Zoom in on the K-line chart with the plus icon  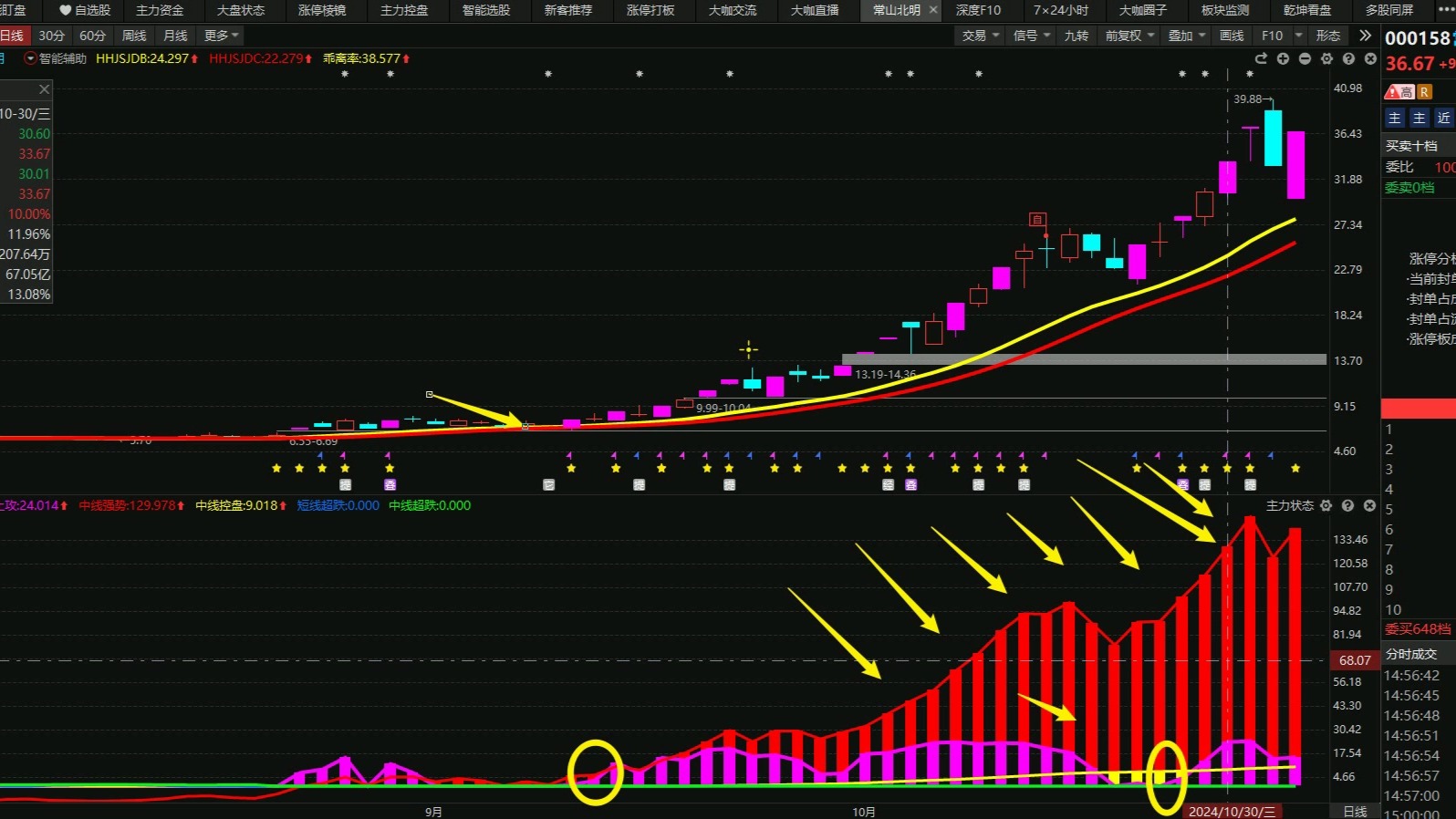tap(1283, 58)
